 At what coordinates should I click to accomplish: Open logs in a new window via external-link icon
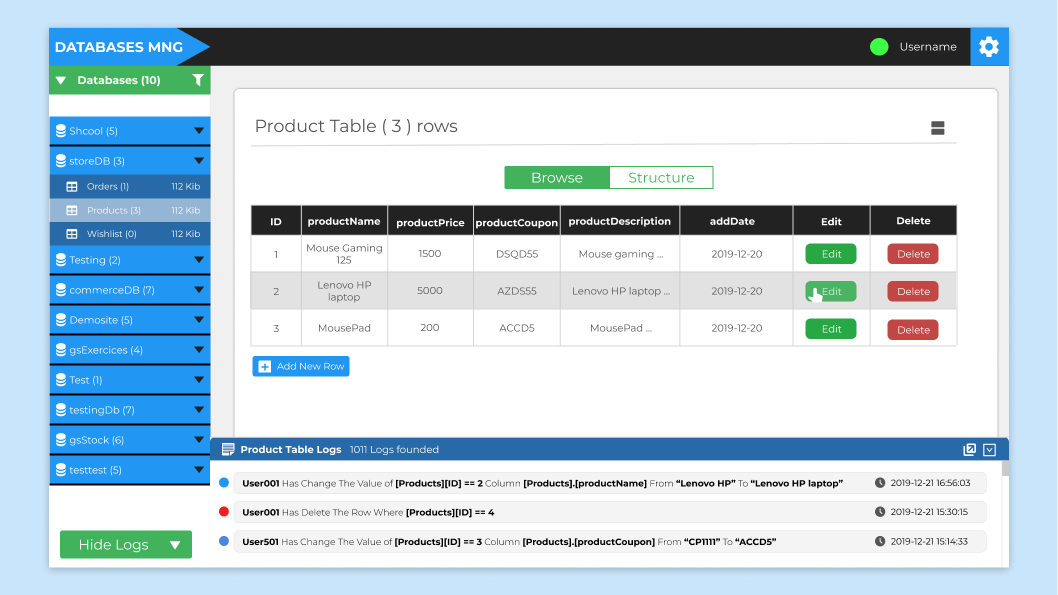tap(969, 449)
